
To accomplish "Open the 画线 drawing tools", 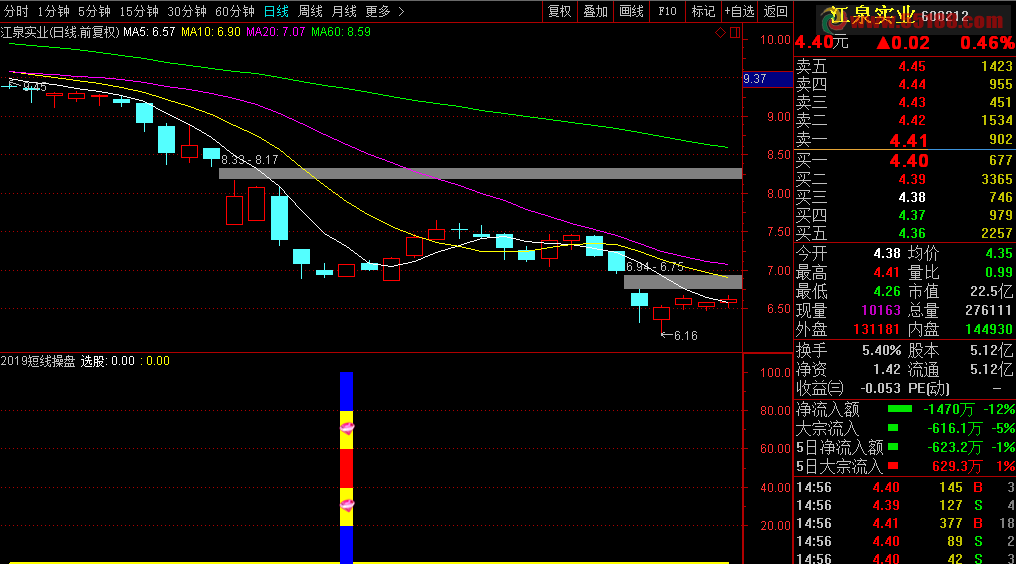I will point(631,11).
